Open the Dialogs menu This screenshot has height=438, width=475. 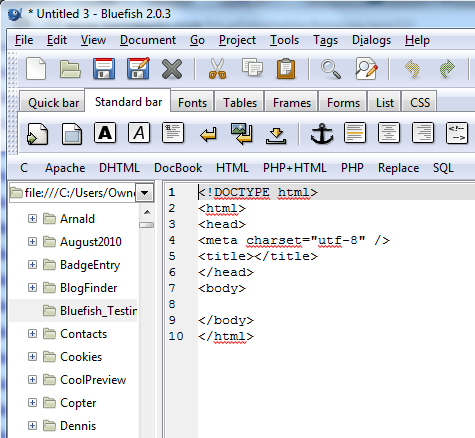click(371, 40)
